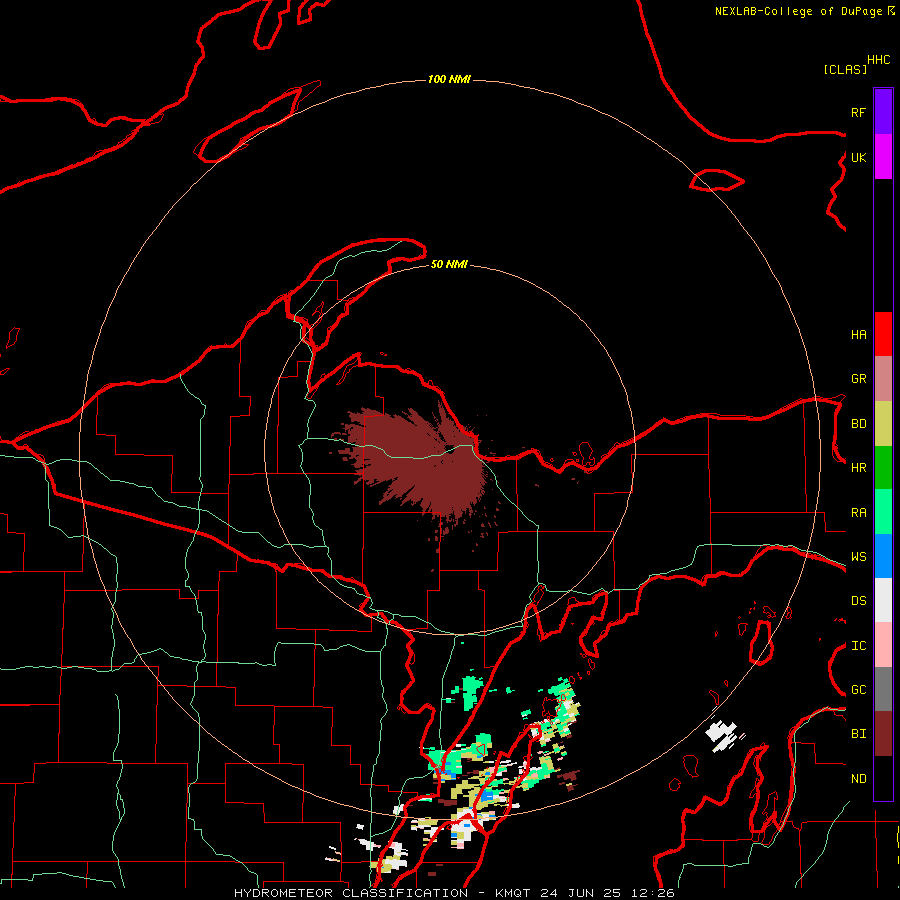Click the UK magenta legend swatch

pyautogui.click(x=883, y=157)
